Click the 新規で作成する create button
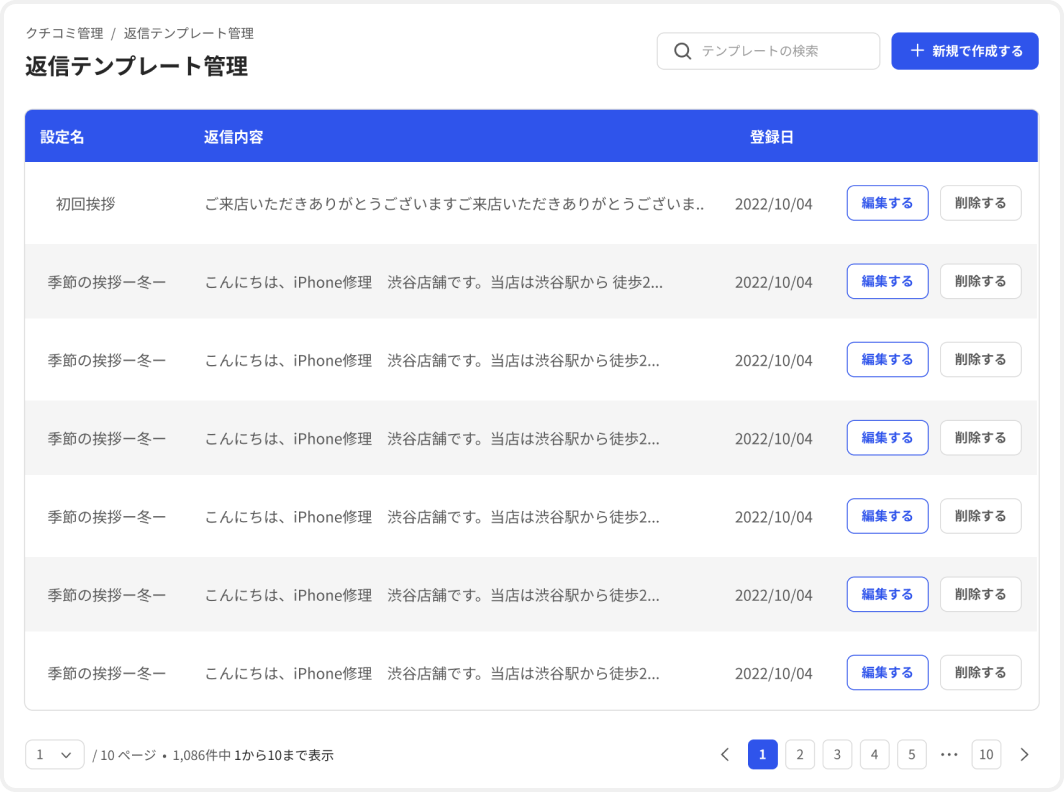 tap(964, 50)
